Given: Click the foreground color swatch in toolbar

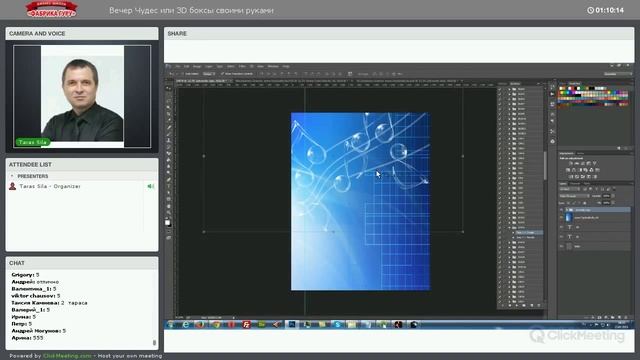Looking at the screenshot, I should coord(167,222).
